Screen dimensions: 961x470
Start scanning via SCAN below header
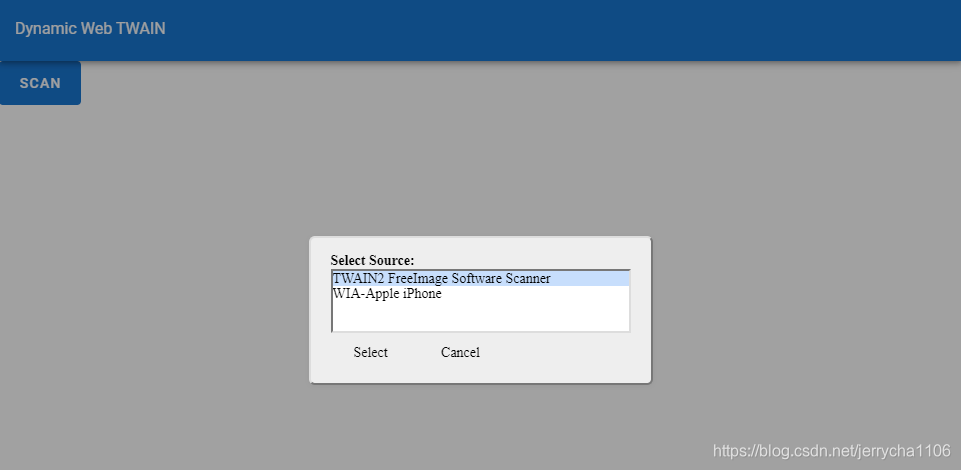coord(40,83)
